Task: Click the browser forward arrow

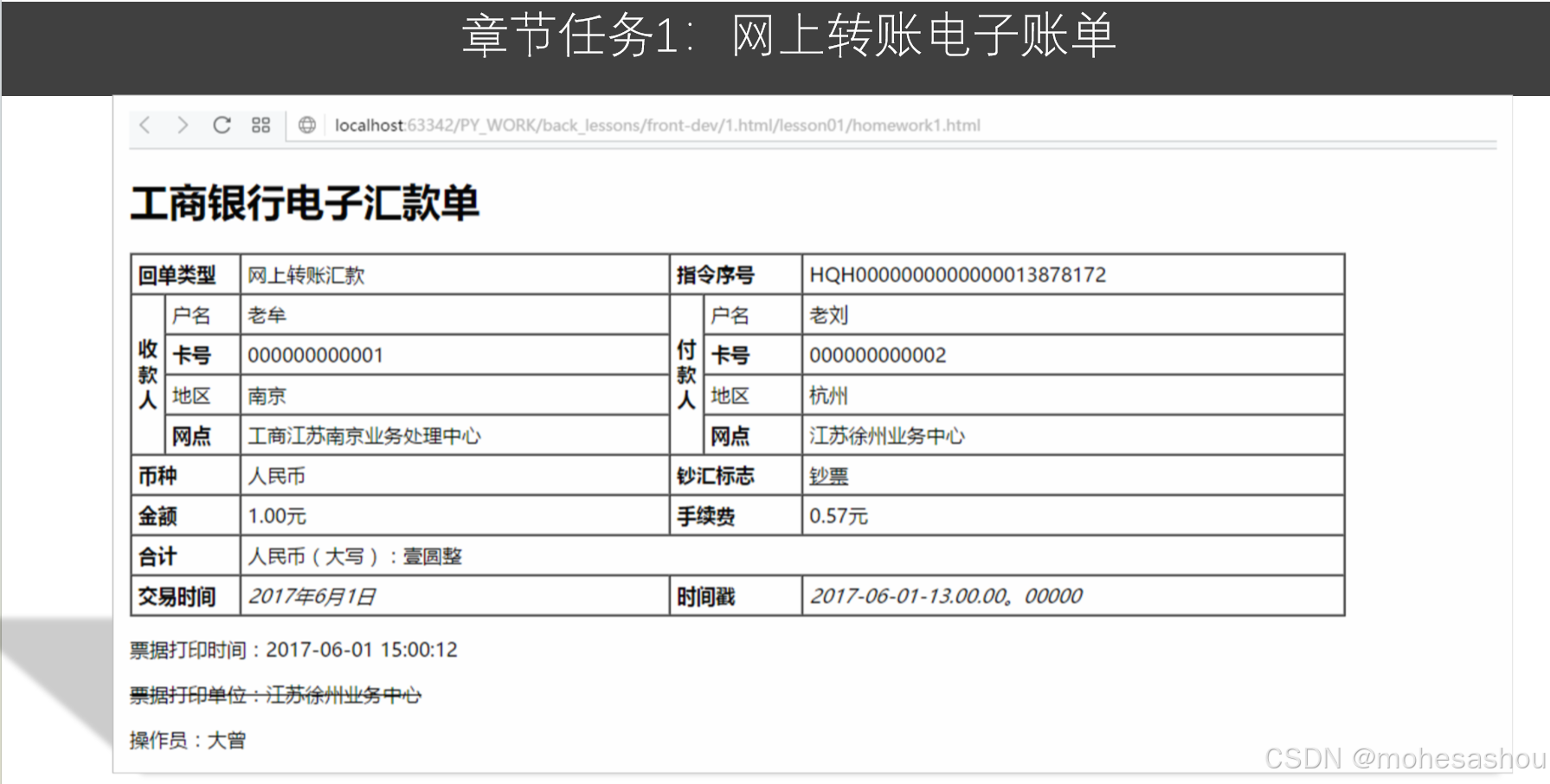Action: (x=183, y=125)
